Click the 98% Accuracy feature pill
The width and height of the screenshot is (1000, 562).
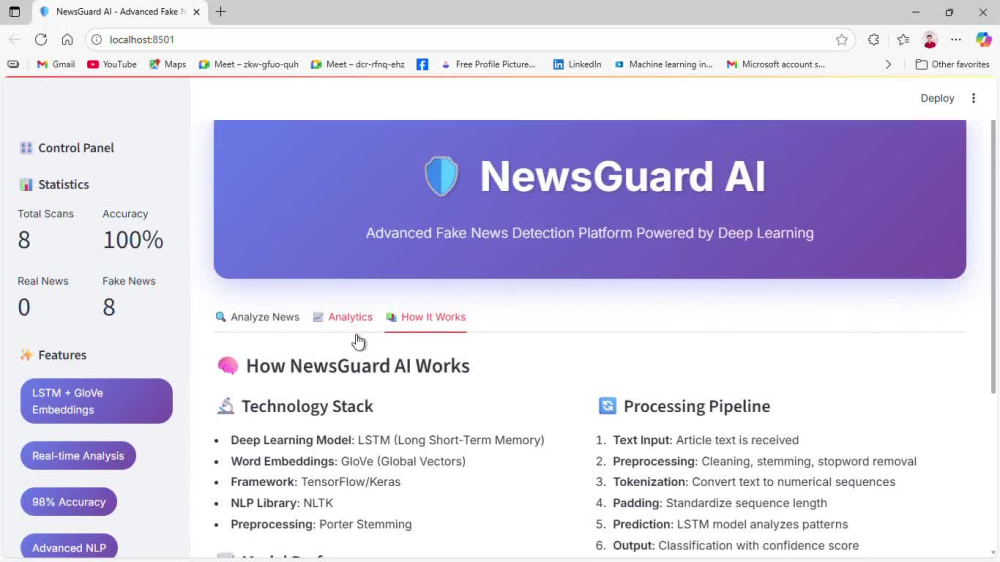point(68,502)
